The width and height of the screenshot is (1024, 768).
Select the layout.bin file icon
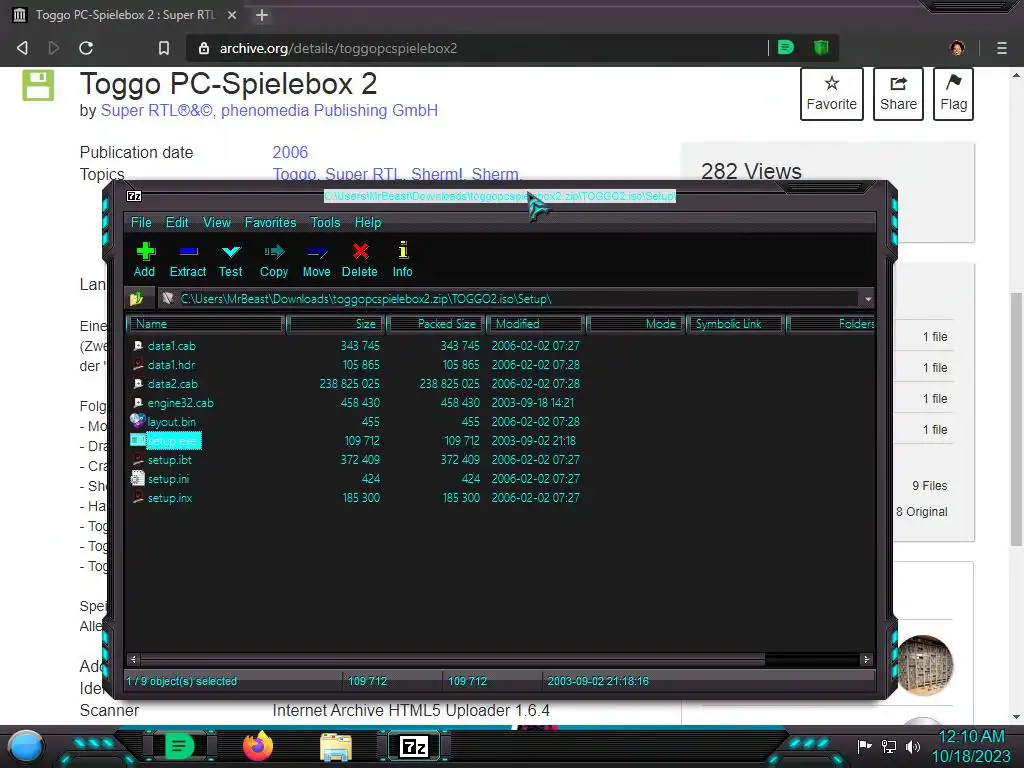pos(137,421)
